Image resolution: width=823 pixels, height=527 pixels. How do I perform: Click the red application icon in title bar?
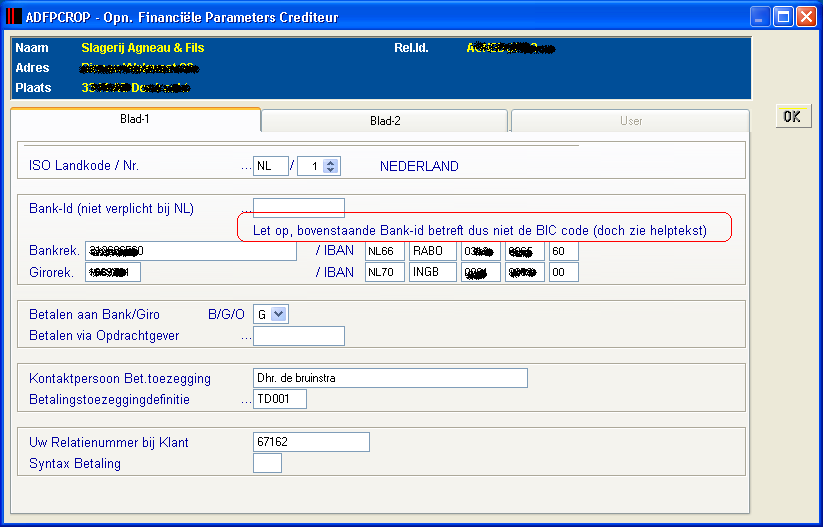(x=14, y=17)
